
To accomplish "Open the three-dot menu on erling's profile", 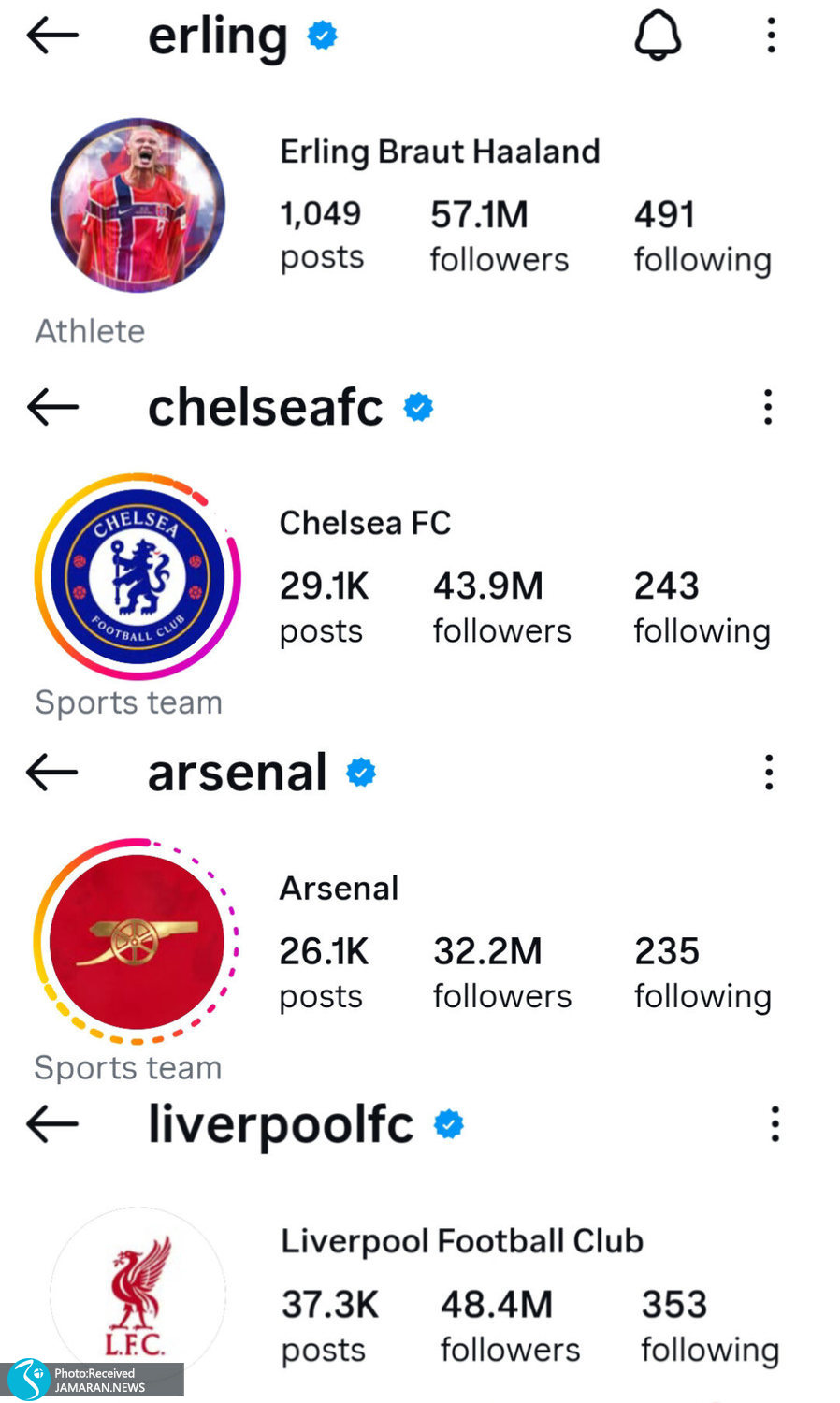I will point(771,35).
